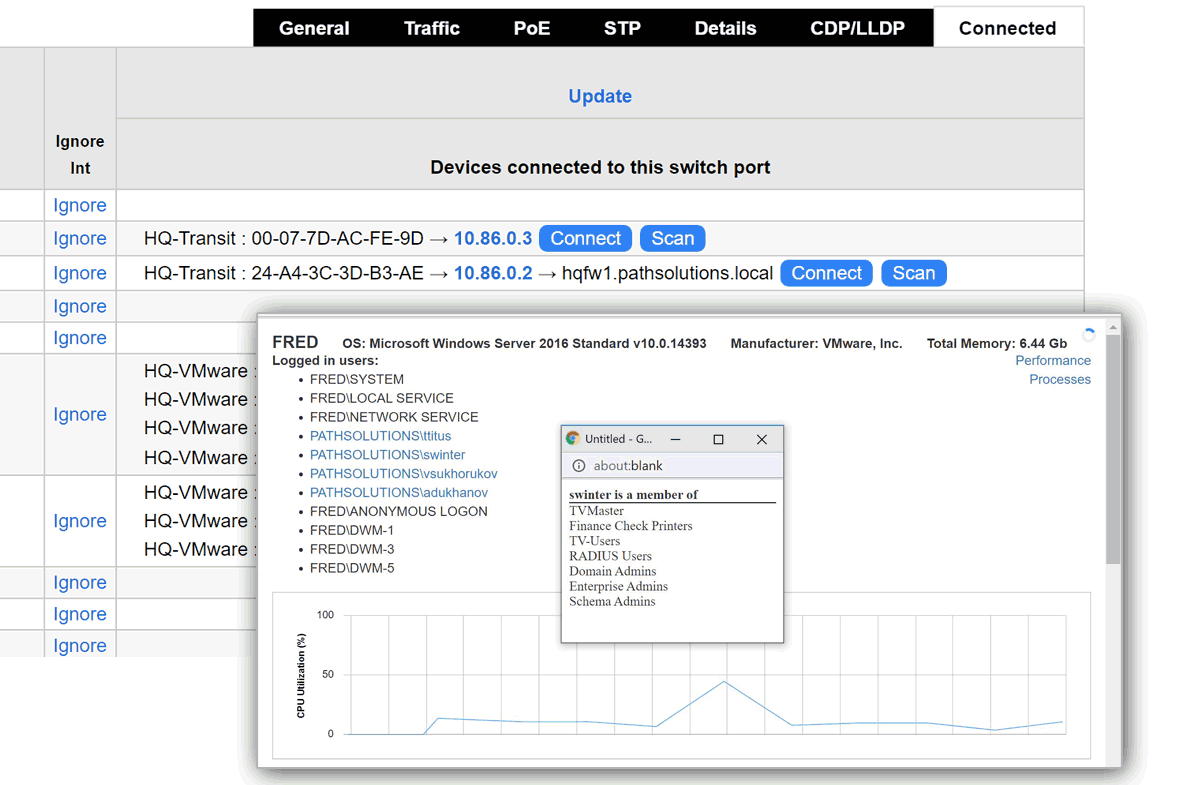Click the Chrome icon in popup title bar
Screen dimensions: 1200x785
573,439
